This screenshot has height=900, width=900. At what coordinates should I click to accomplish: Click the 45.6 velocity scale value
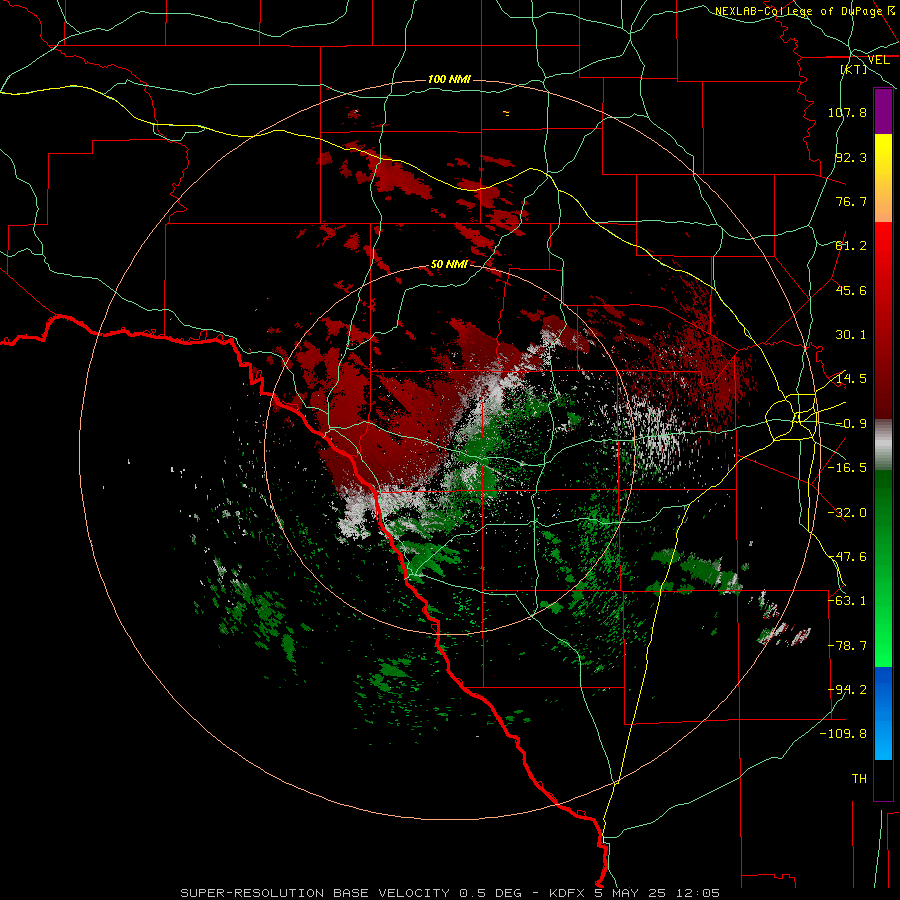pyautogui.click(x=851, y=290)
